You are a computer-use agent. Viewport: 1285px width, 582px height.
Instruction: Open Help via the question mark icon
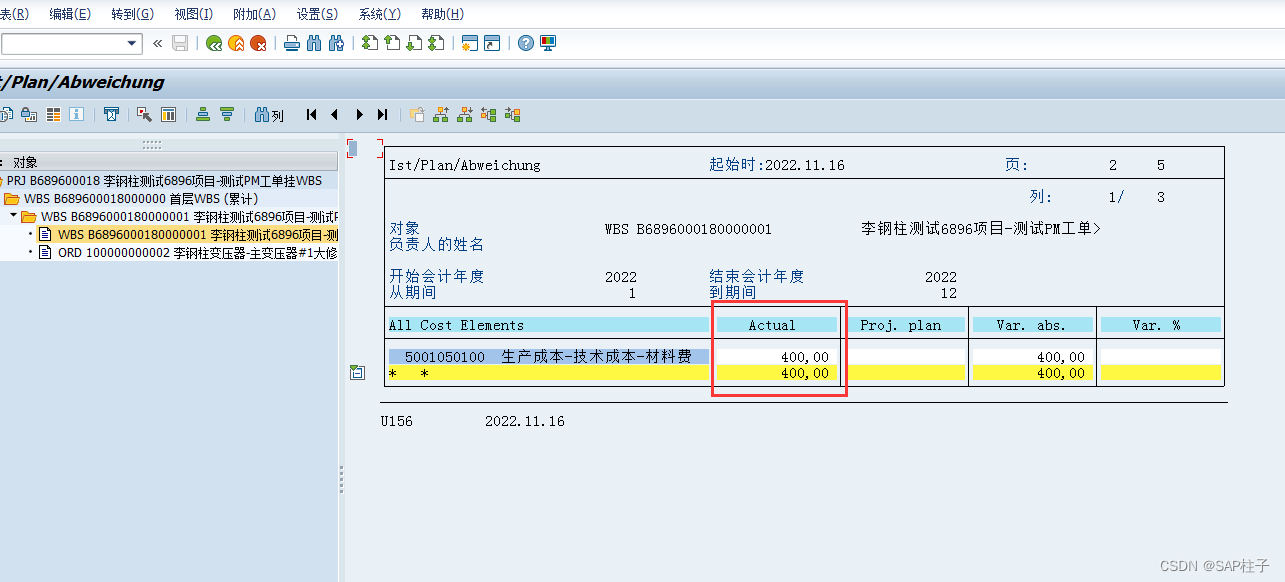[526, 43]
